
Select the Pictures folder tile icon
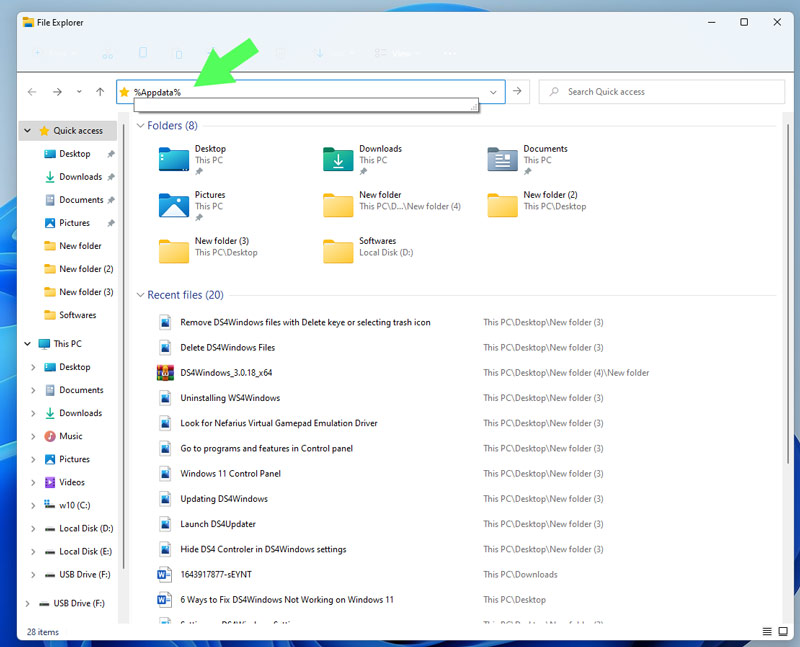click(x=174, y=205)
